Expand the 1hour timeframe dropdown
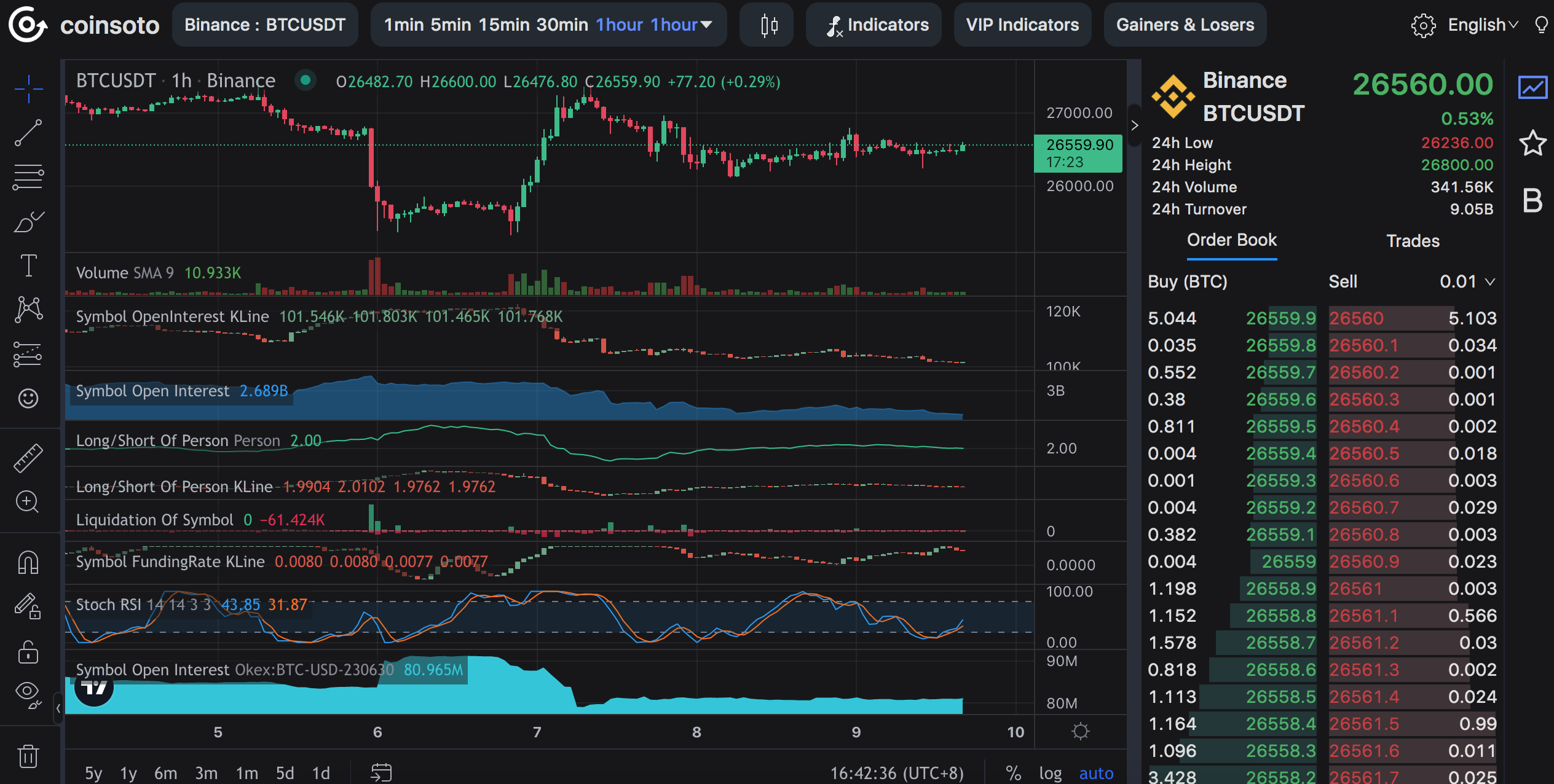This screenshot has width=1554, height=784. (x=707, y=25)
